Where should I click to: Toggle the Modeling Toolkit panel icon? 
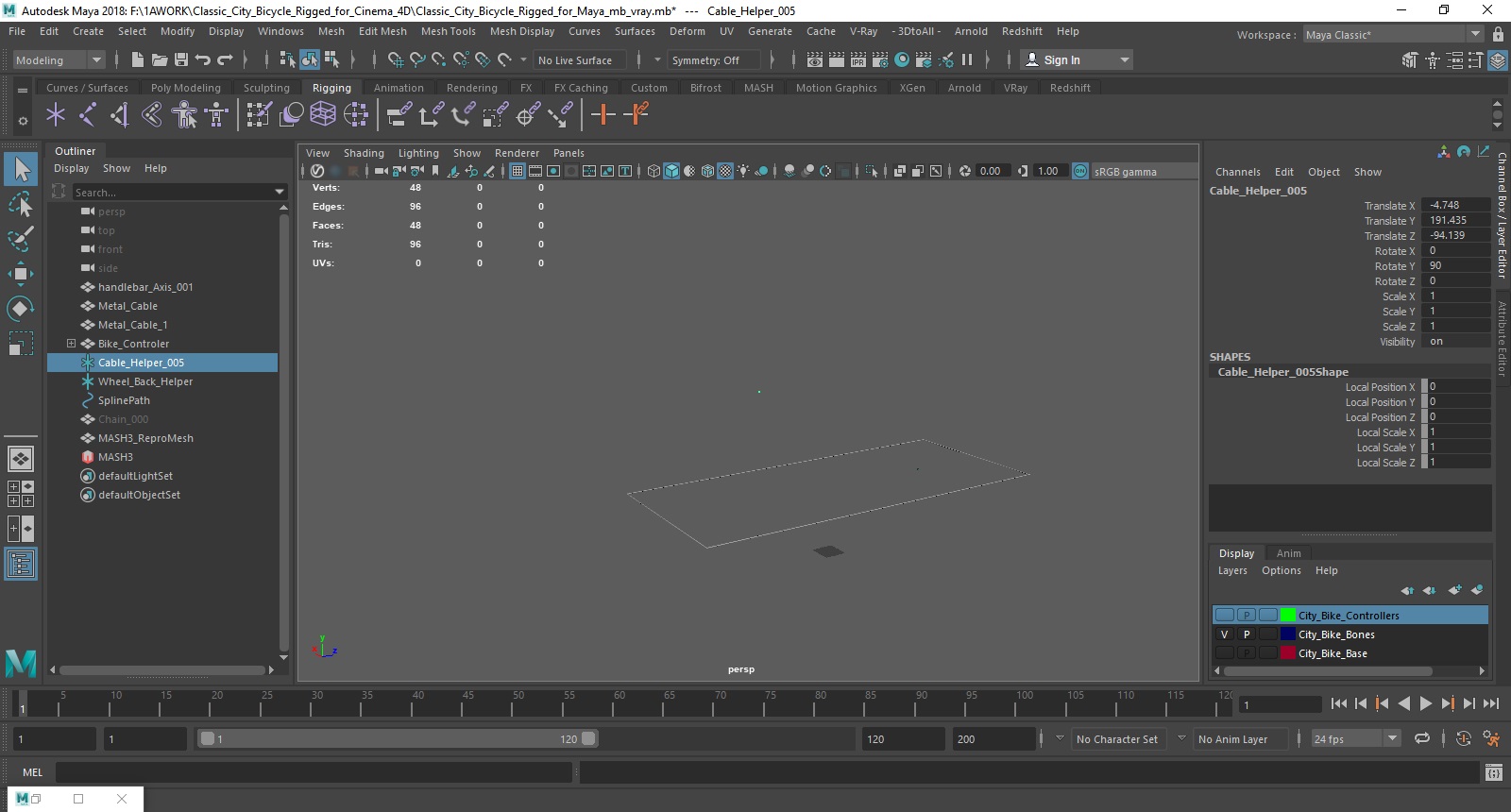[x=1410, y=60]
